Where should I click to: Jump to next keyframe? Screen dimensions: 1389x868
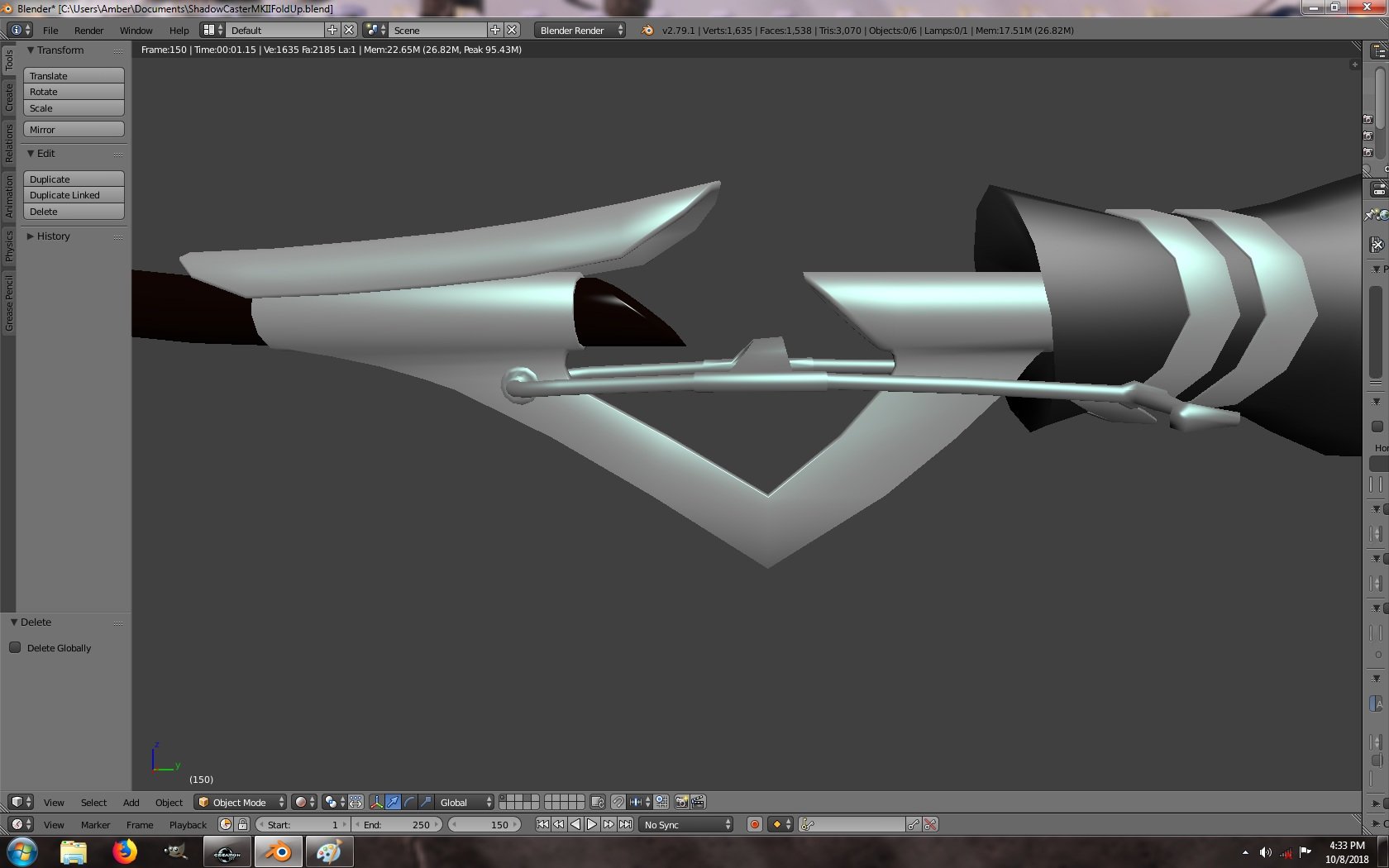[x=609, y=824]
